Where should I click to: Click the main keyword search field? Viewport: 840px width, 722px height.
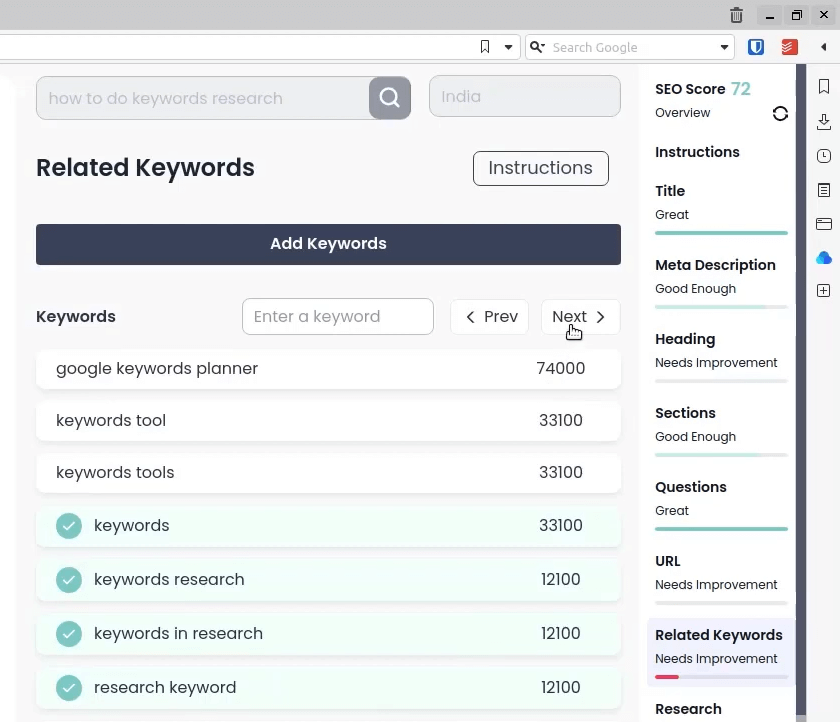202,98
